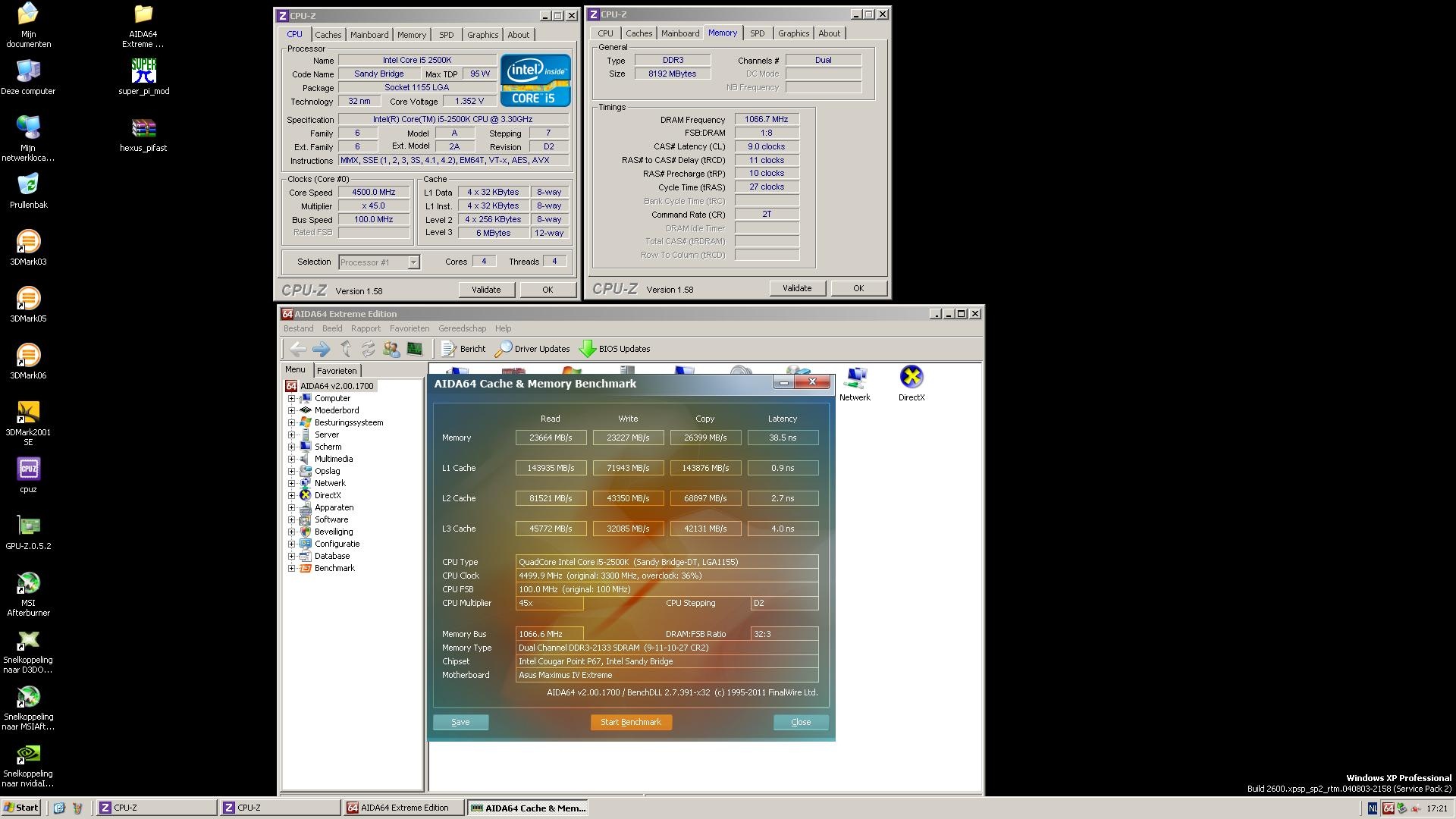
Task: Click the users icon in AIDA64 toolbar
Action: click(391, 349)
